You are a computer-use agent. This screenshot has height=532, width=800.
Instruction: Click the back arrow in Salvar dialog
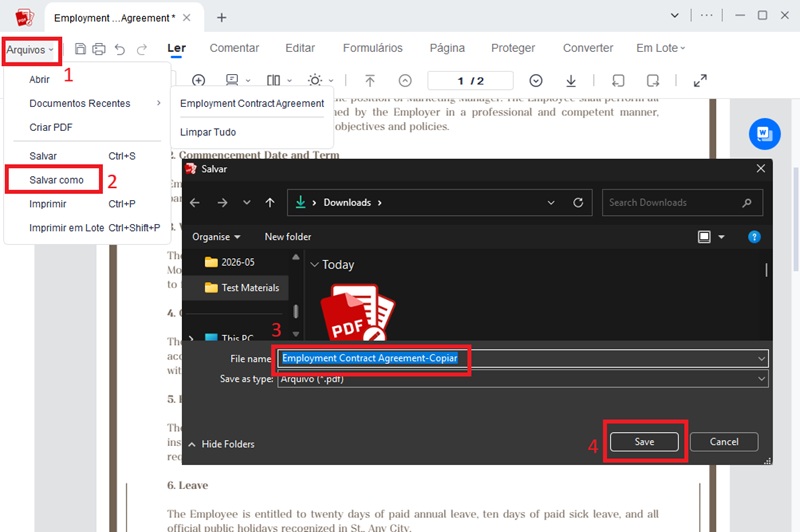195,203
